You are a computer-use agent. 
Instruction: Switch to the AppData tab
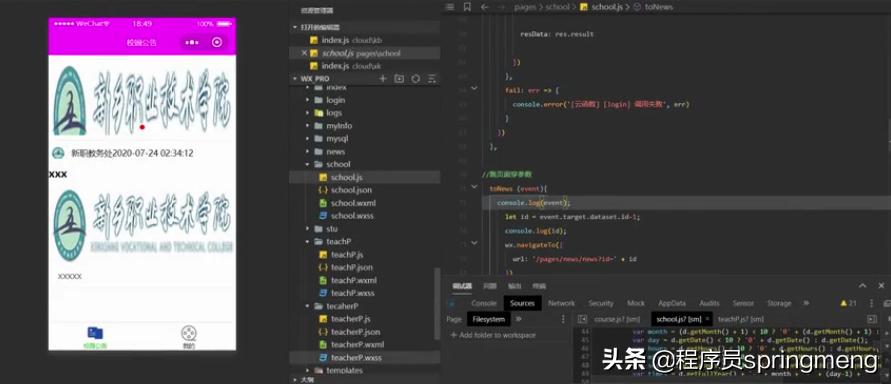672,303
